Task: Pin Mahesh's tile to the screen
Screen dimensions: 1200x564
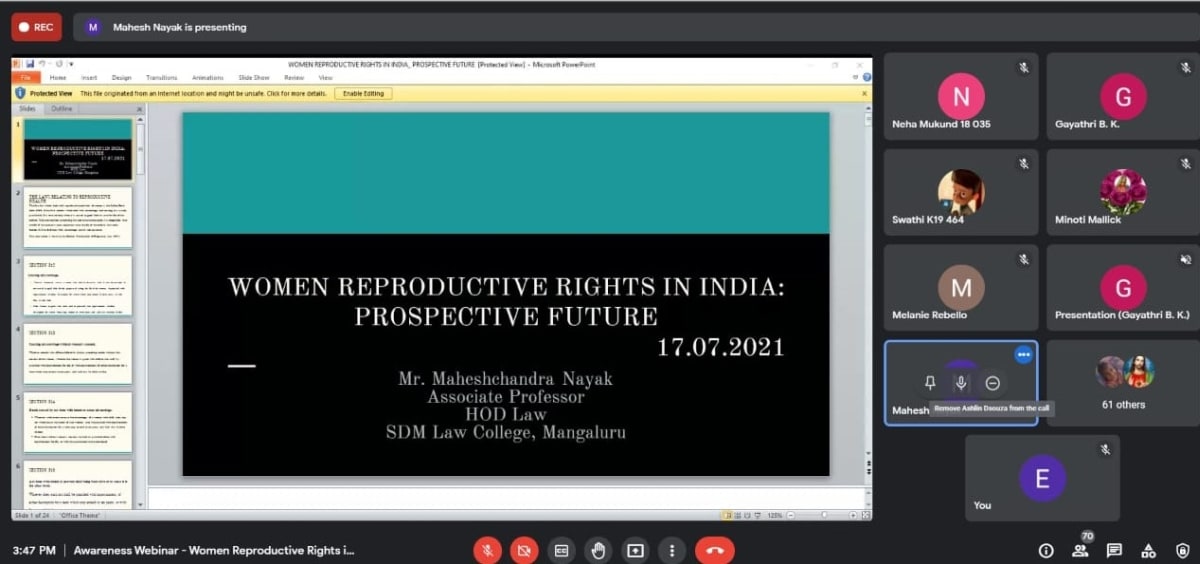Action: pyautogui.click(x=930, y=383)
